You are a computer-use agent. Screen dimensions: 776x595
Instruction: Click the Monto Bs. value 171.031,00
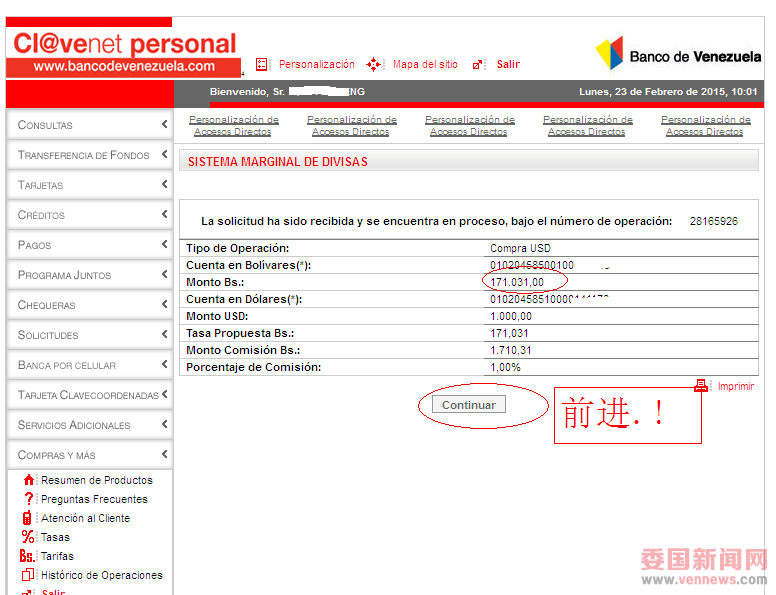pyautogui.click(x=517, y=282)
